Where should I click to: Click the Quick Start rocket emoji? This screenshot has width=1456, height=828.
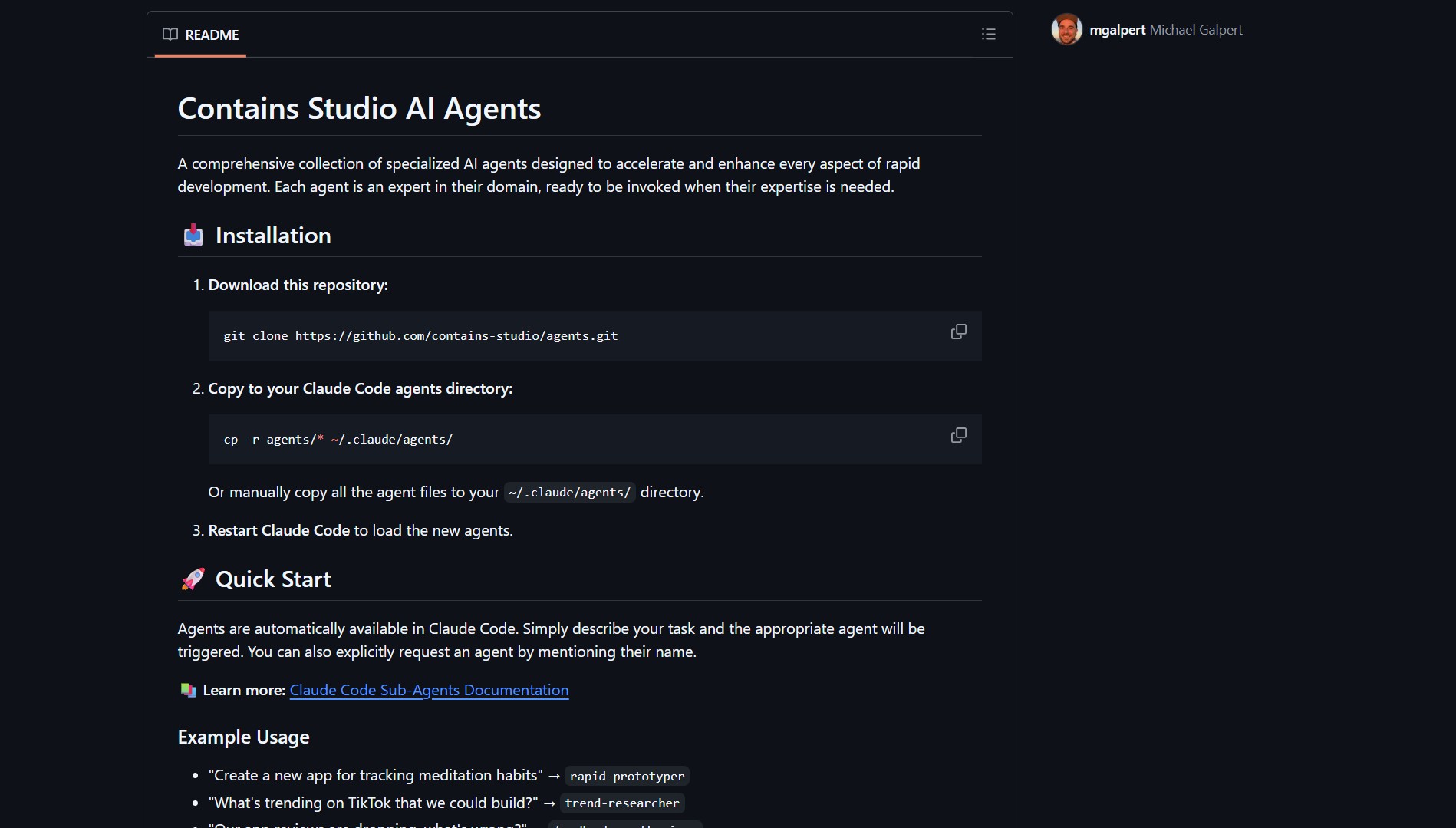coord(193,579)
